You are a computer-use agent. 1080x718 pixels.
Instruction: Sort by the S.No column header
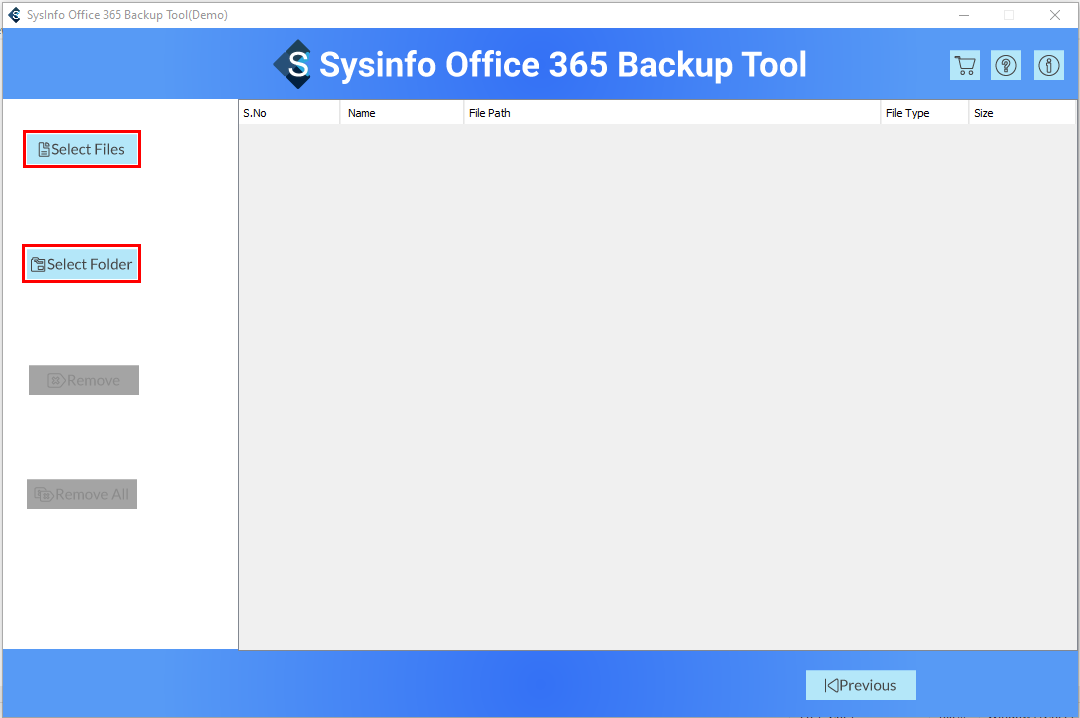[x=288, y=113]
